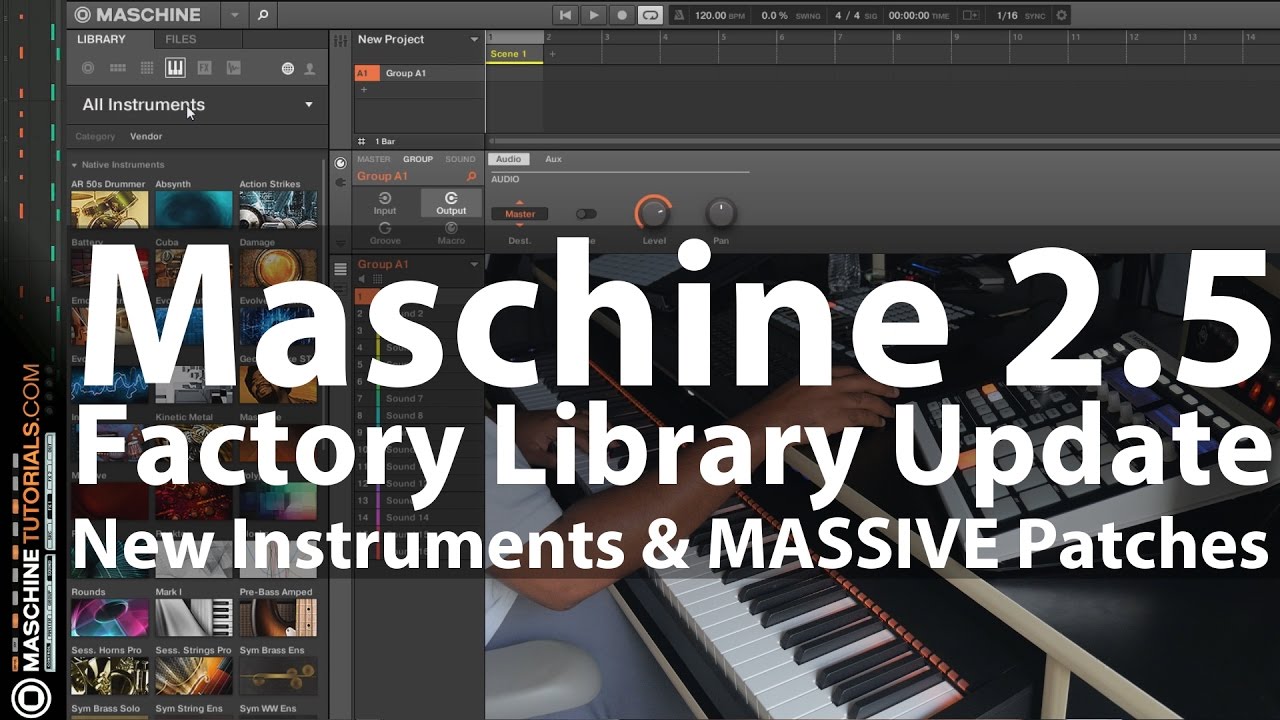Screen dimensions: 1280x720
Task: Enable the record button in the transport
Action: pyautogui.click(x=621, y=15)
